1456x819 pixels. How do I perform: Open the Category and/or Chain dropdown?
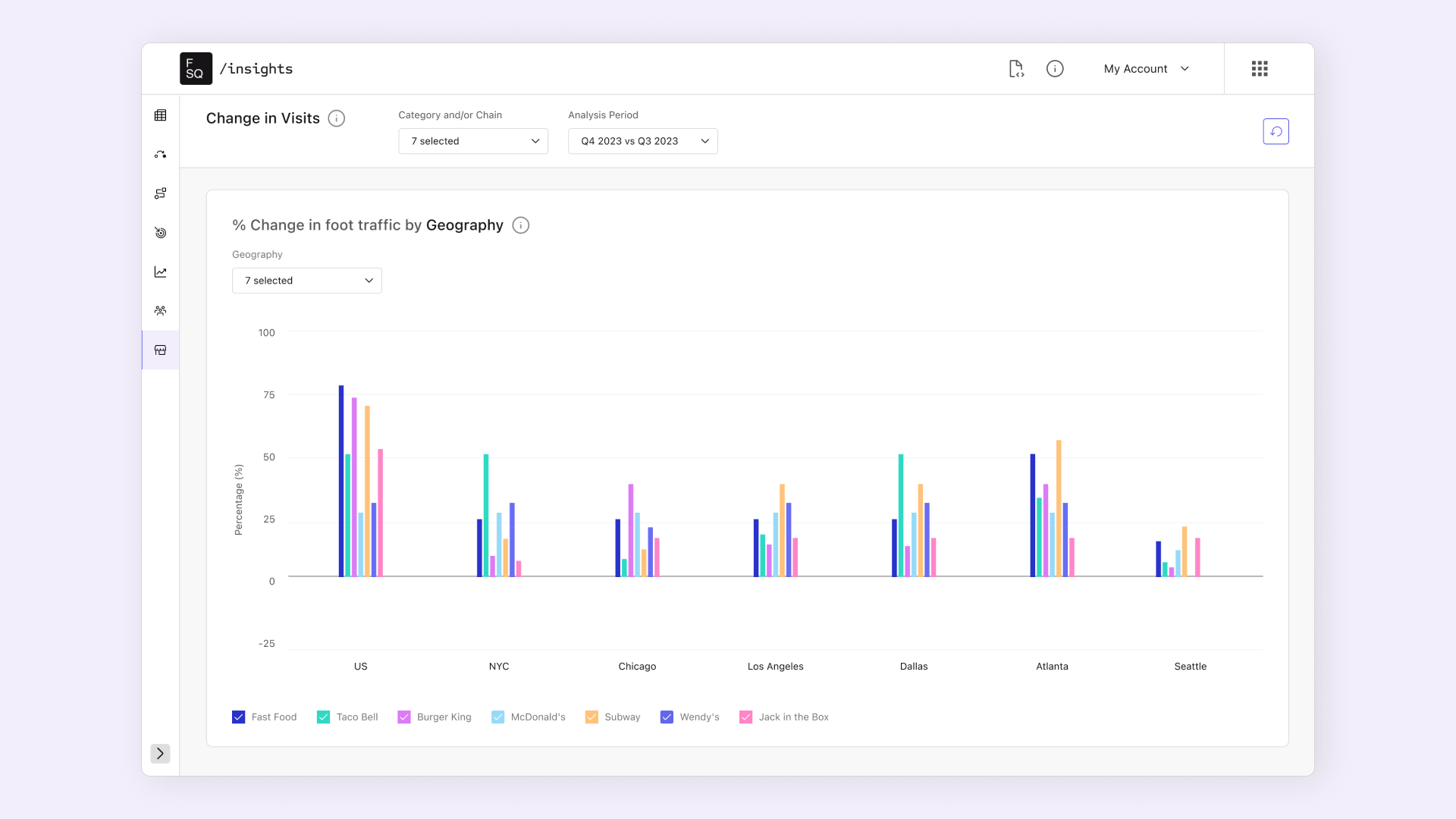[x=473, y=141]
